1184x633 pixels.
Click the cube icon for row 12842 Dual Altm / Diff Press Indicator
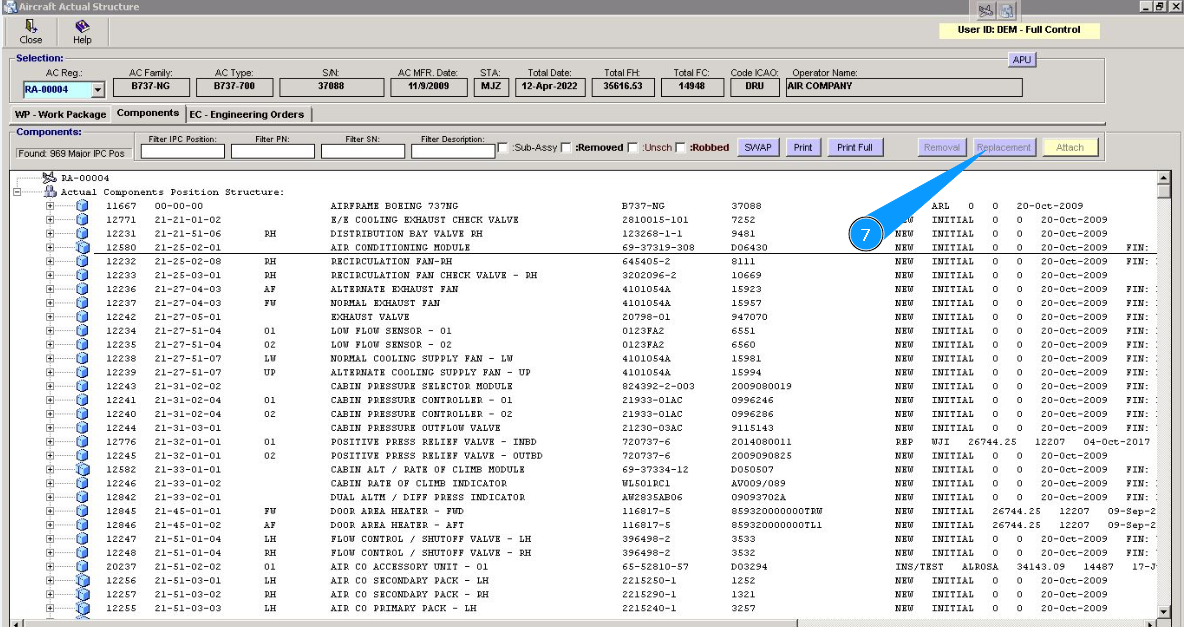click(x=82, y=498)
